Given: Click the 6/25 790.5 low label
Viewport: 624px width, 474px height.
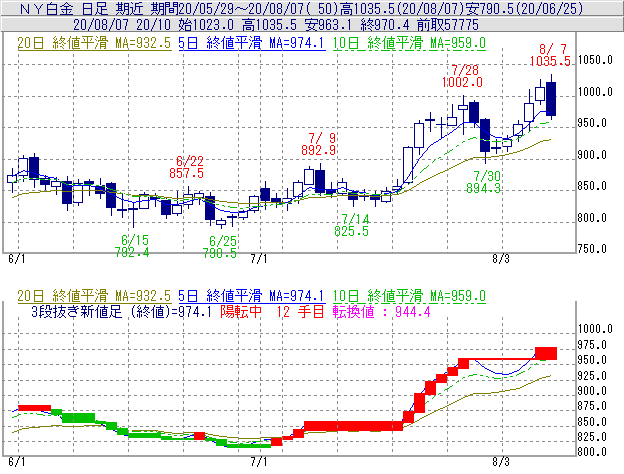Looking at the screenshot, I should coord(220,247).
